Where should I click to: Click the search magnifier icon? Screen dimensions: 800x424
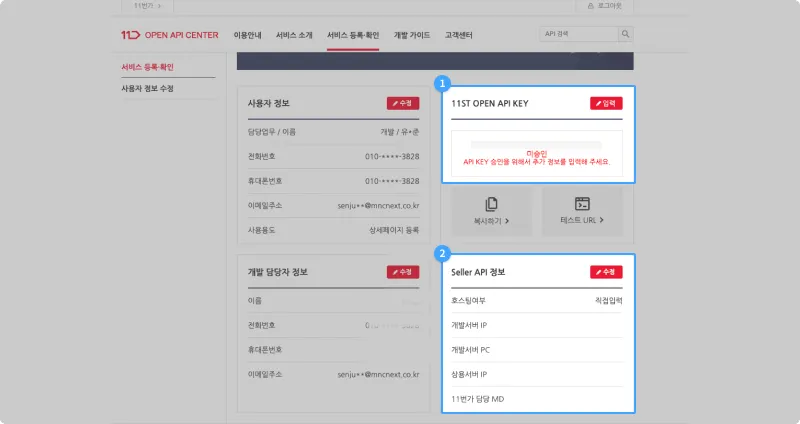click(x=625, y=34)
